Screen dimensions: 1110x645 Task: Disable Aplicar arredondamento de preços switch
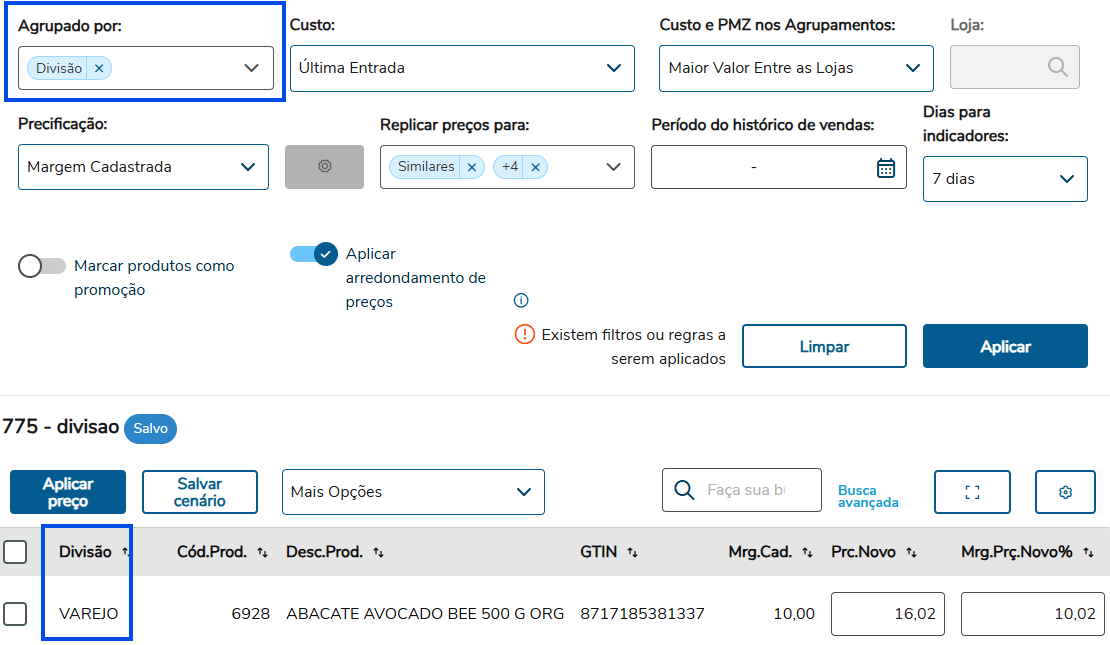[x=314, y=254]
